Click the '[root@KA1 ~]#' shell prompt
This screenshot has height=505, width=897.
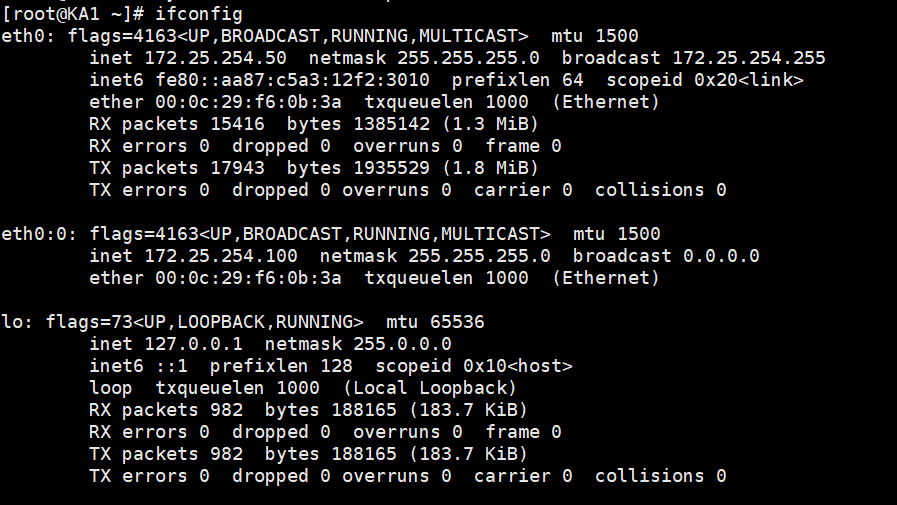coord(72,14)
